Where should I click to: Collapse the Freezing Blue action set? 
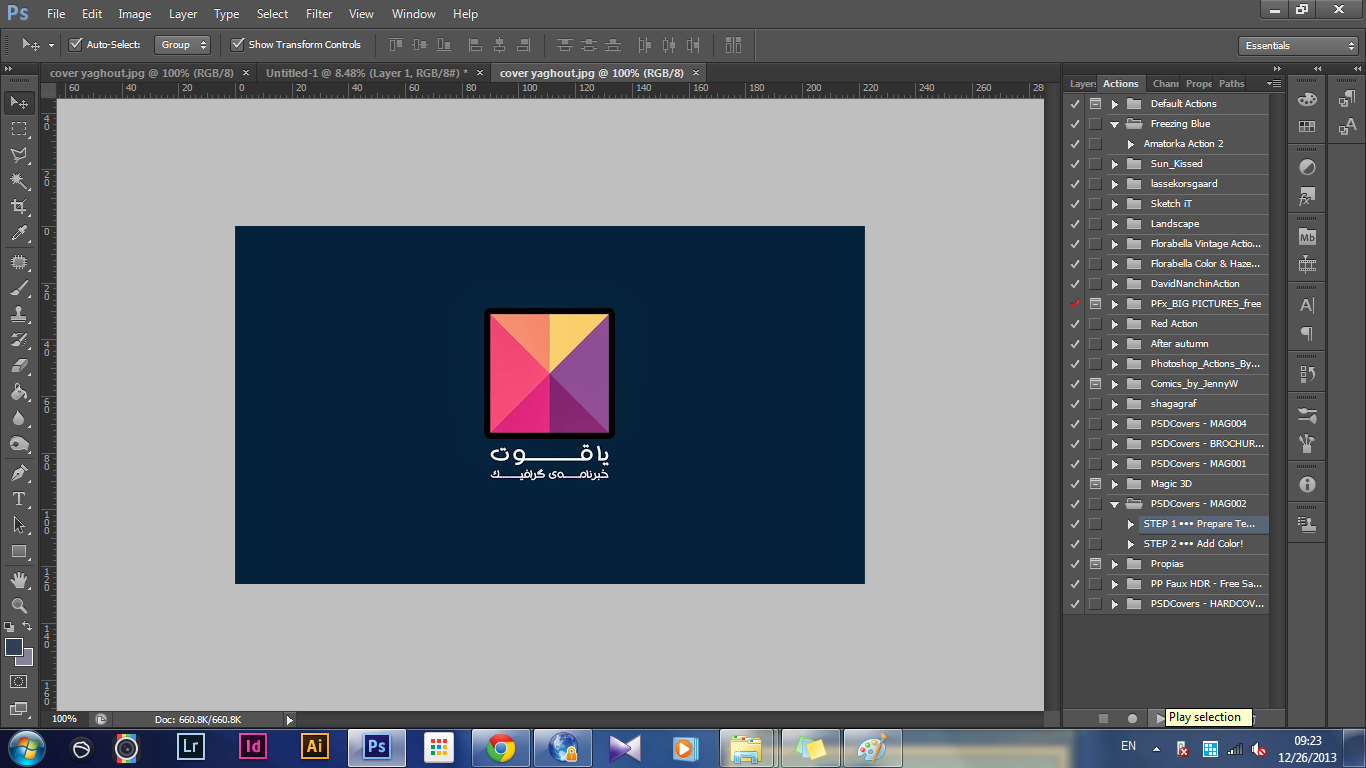[1114, 124]
